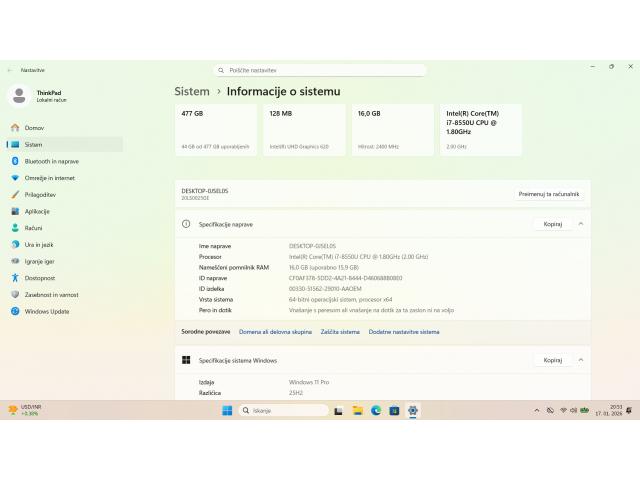Collapse the Specifikacije sistema Windows section
This screenshot has height=480, width=640.
[581, 360]
